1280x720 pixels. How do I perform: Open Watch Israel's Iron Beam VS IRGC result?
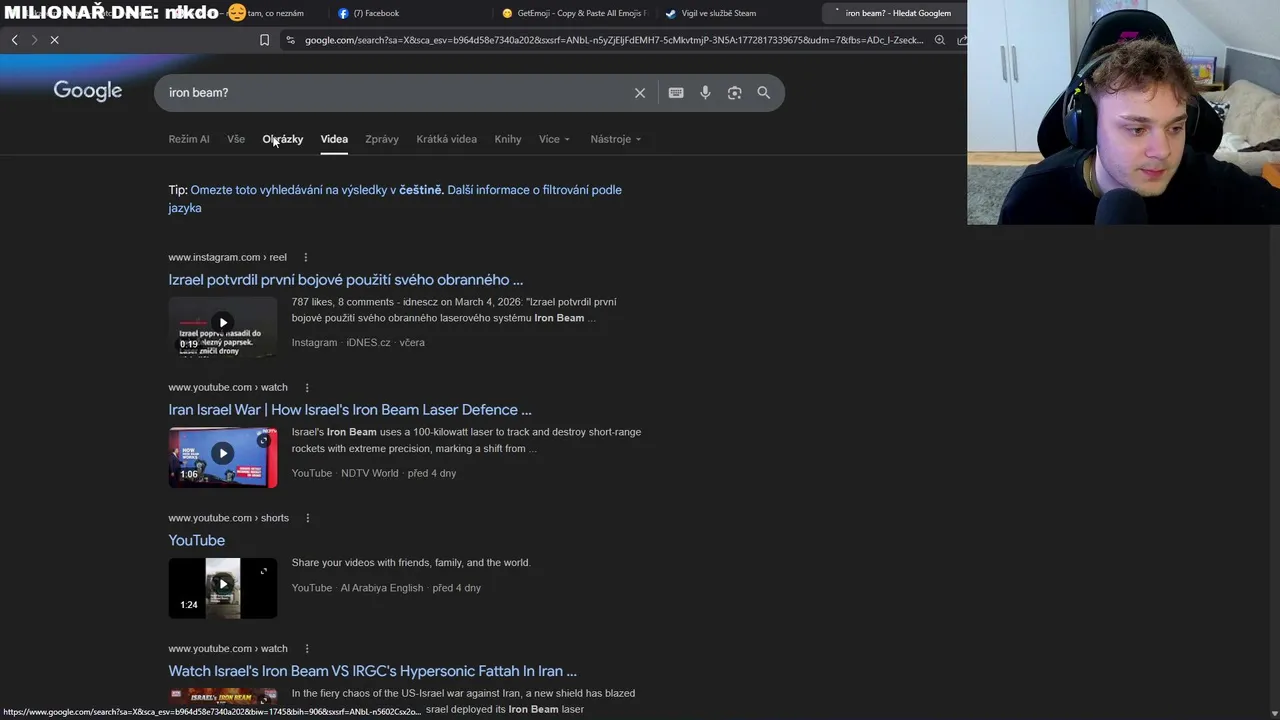coord(373,671)
